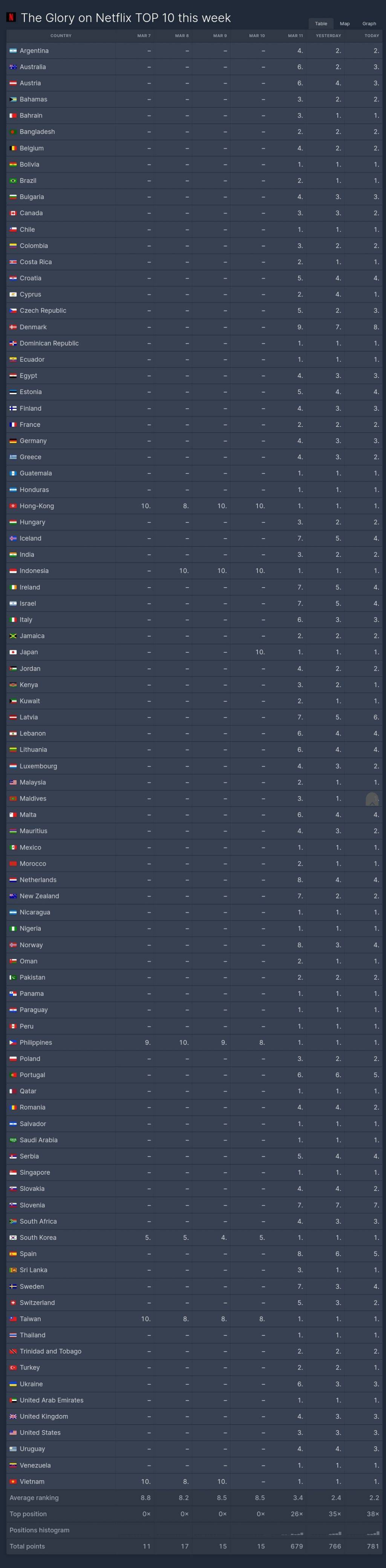
Task: Select the Table view tab
Action: 321,24
